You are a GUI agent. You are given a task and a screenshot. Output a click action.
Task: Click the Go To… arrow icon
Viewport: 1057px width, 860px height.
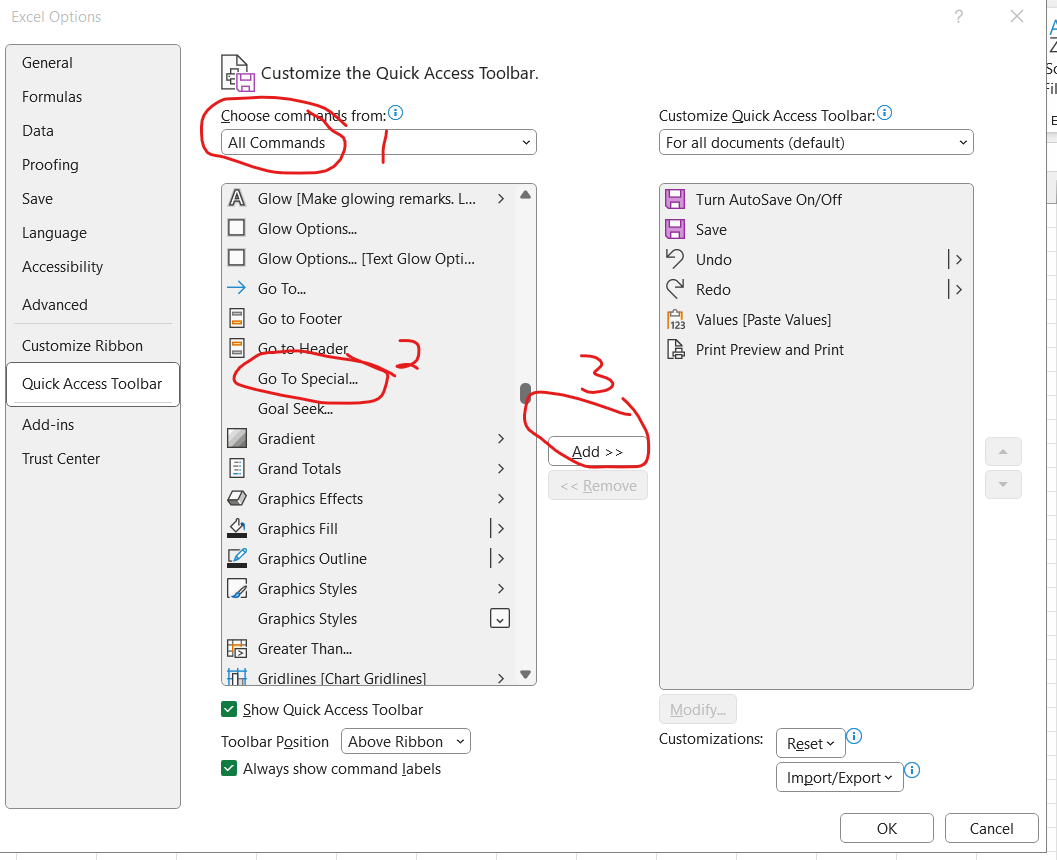click(x=237, y=288)
